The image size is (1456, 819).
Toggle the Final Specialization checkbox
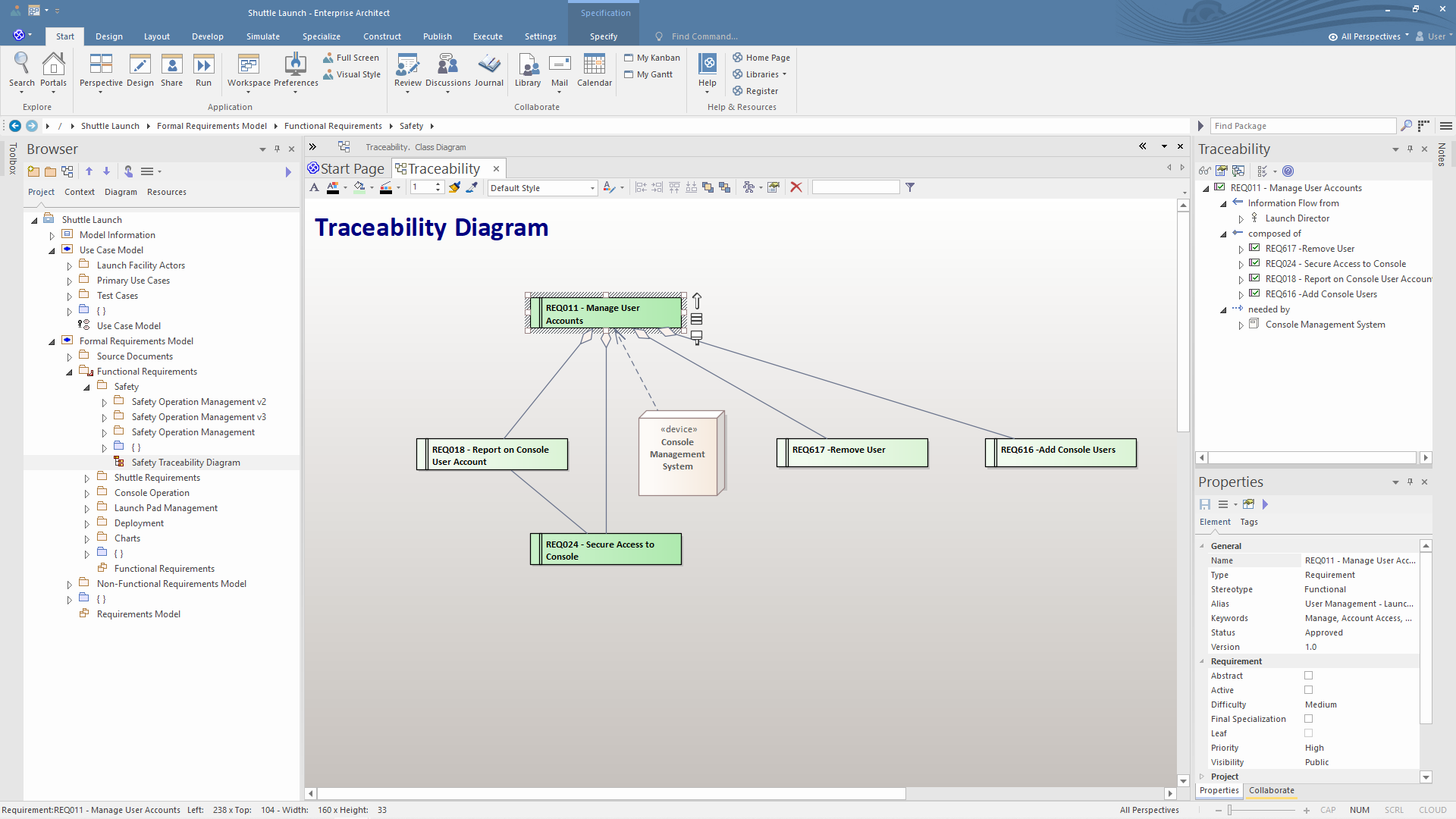(x=1308, y=719)
